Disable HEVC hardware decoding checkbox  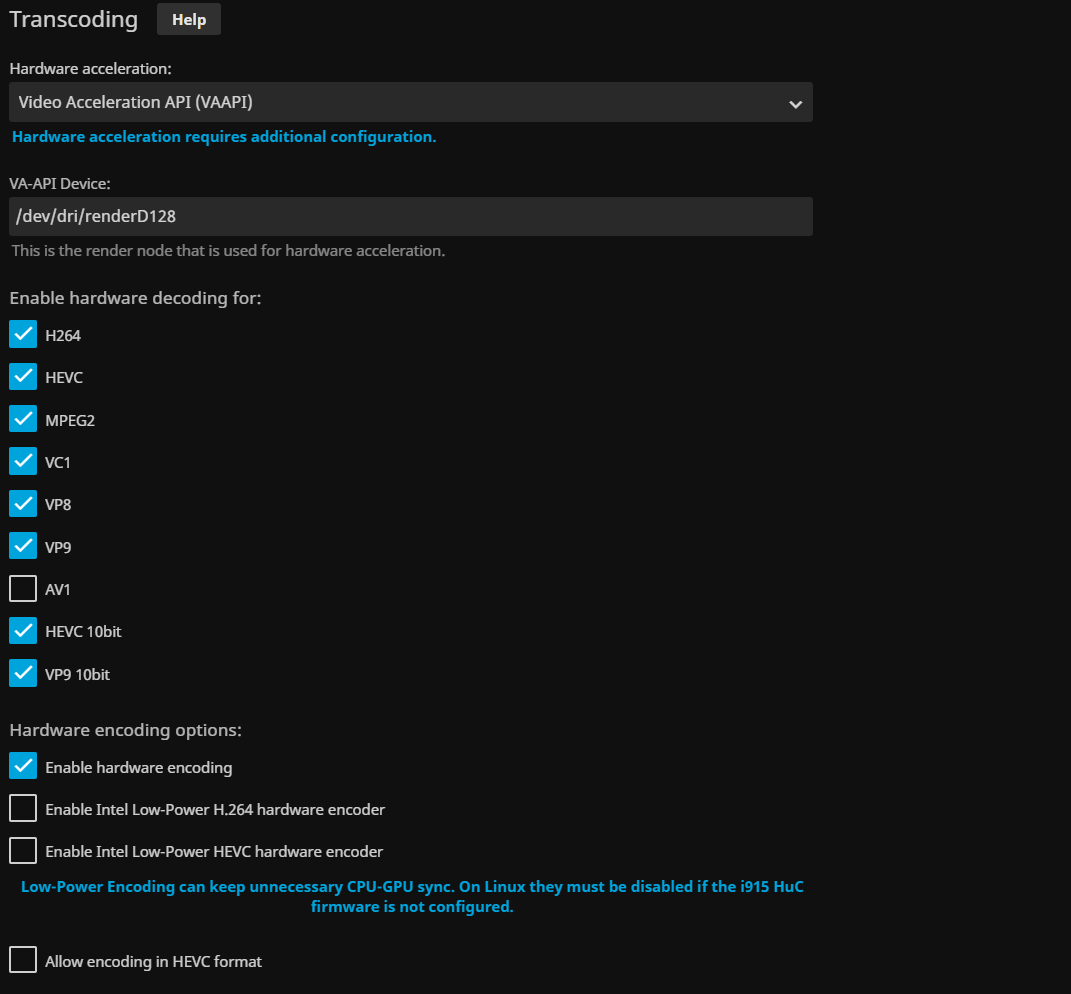coord(23,377)
